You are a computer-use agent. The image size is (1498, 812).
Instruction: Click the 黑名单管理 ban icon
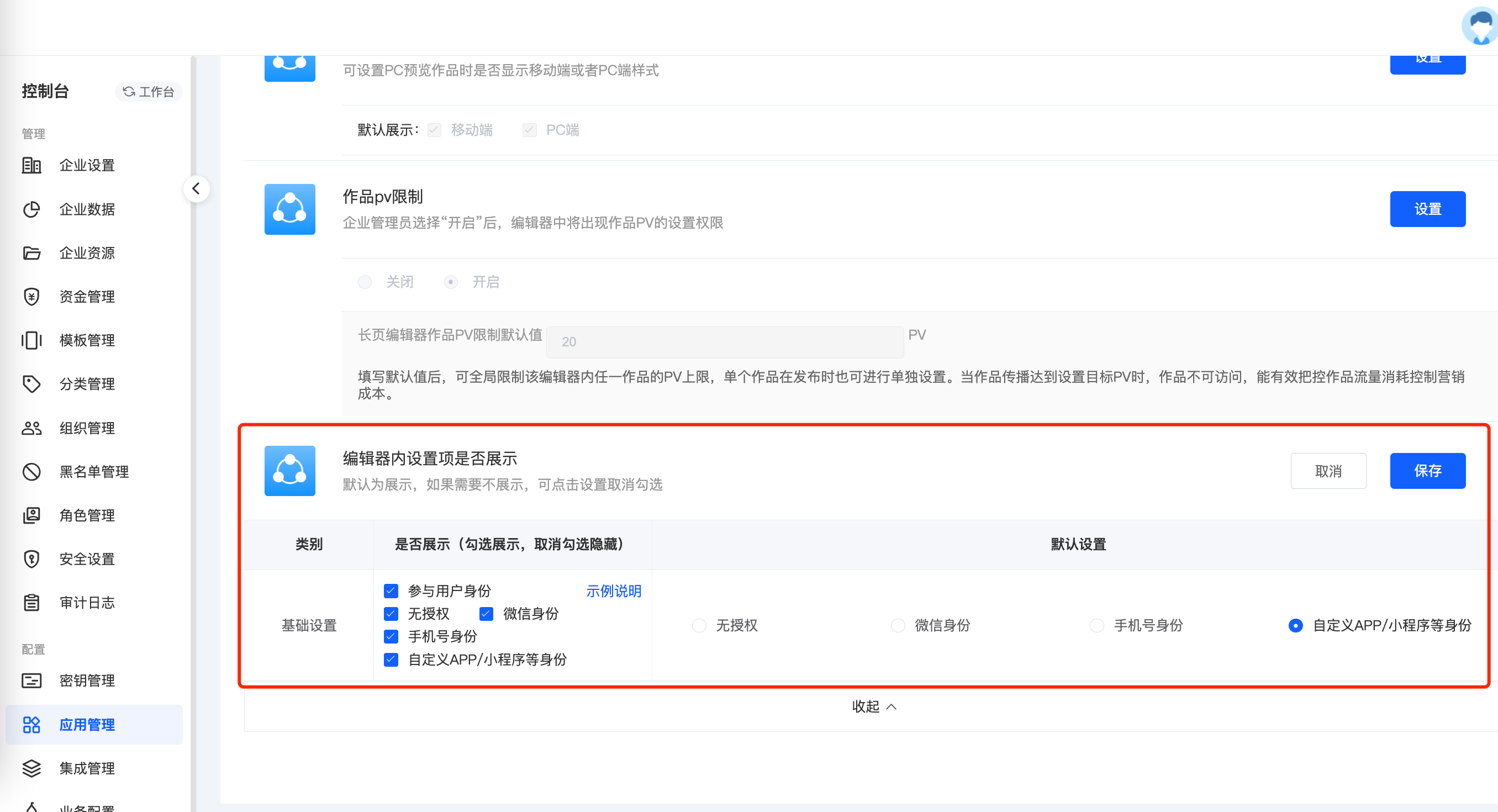pos(31,472)
